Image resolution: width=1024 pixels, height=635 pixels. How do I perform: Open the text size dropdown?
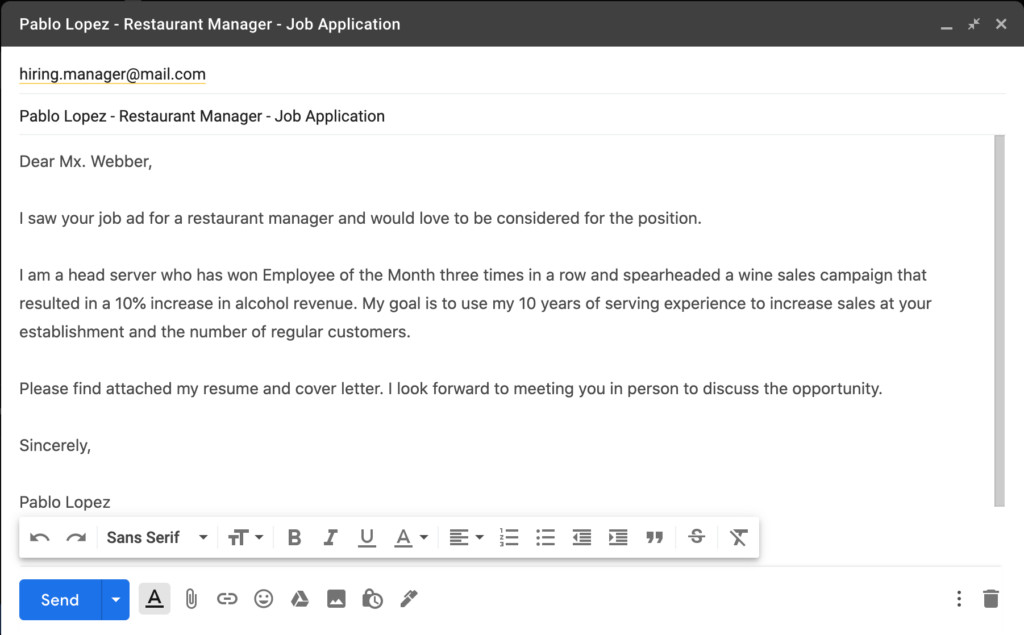click(x=246, y=537)
